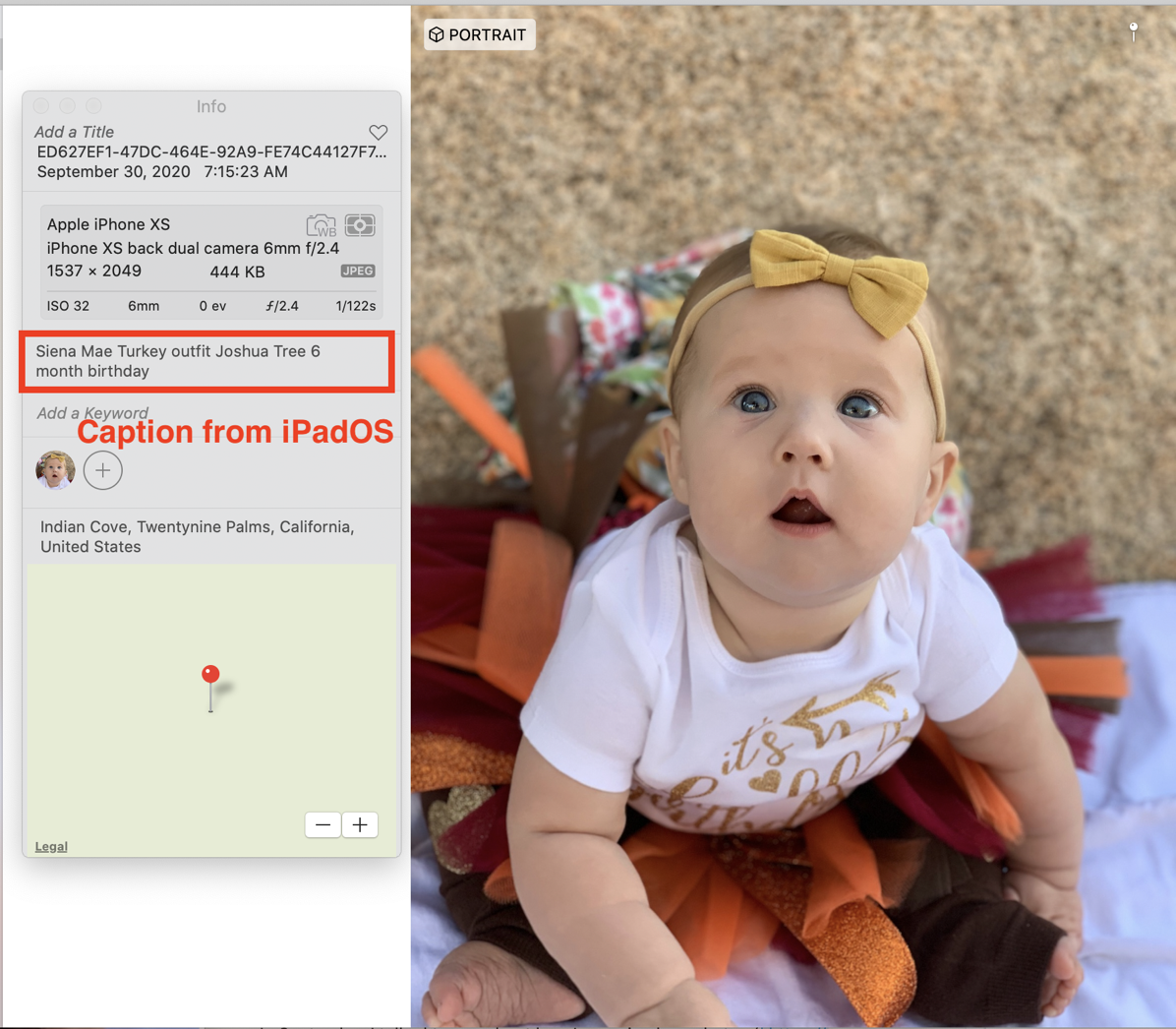Click the pin icon at photo's top corner
The height and width of the screenshot is (1029, 1176).
pos(1133,30)
